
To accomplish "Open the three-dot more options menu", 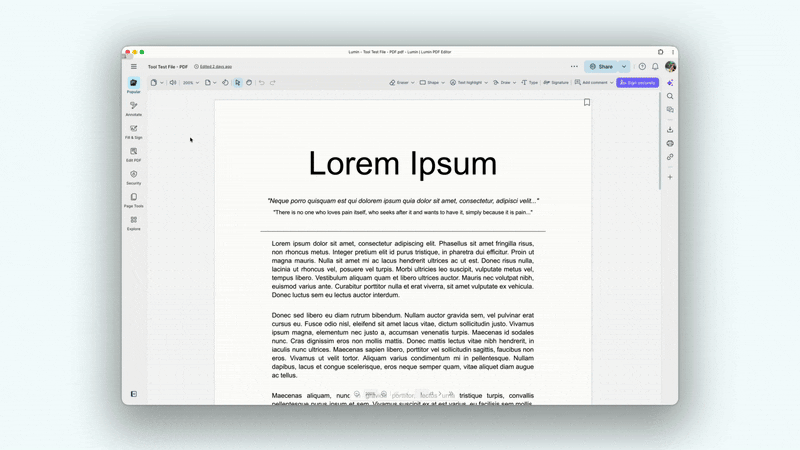I will 574,66.
